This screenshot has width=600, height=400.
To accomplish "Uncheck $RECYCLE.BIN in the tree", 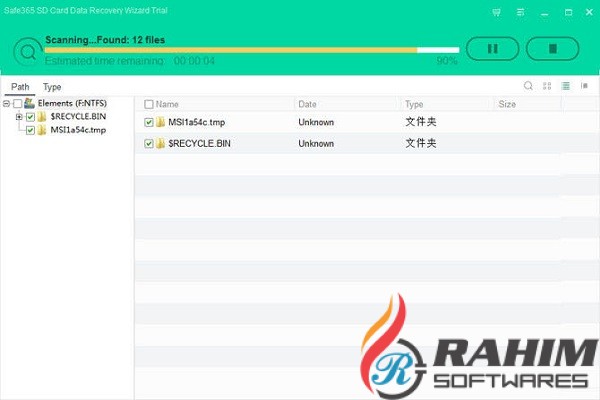I will 30,117.
